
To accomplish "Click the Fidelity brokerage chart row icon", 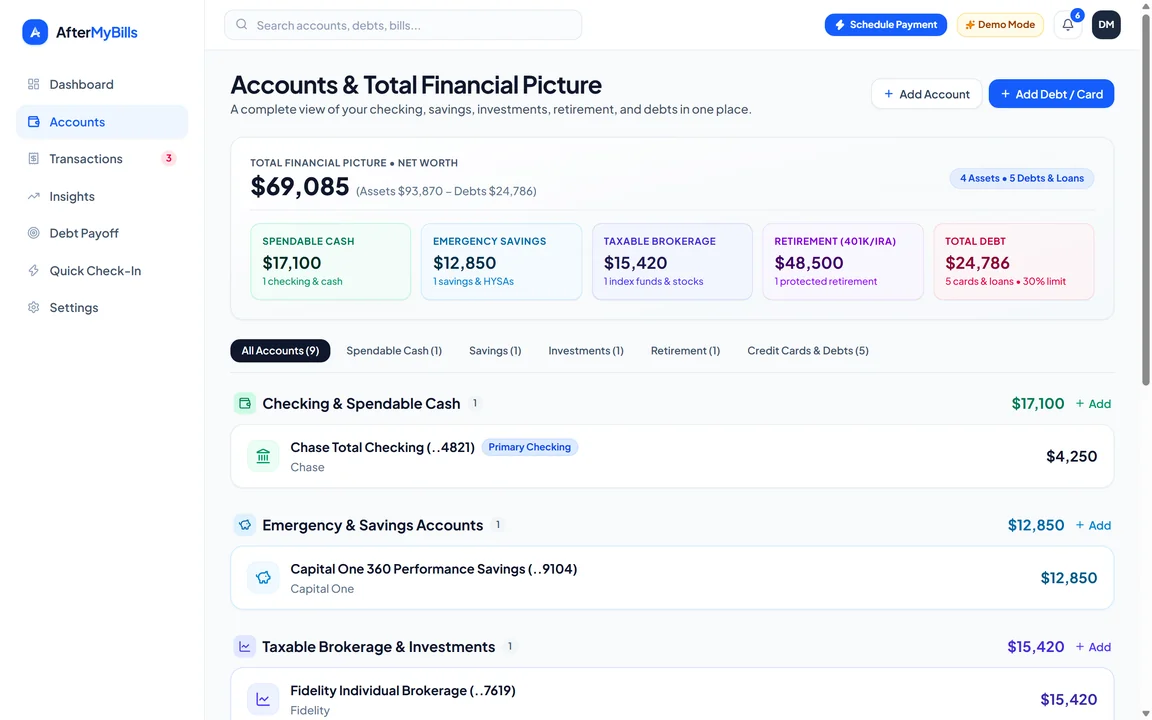I will click(263, 699).
